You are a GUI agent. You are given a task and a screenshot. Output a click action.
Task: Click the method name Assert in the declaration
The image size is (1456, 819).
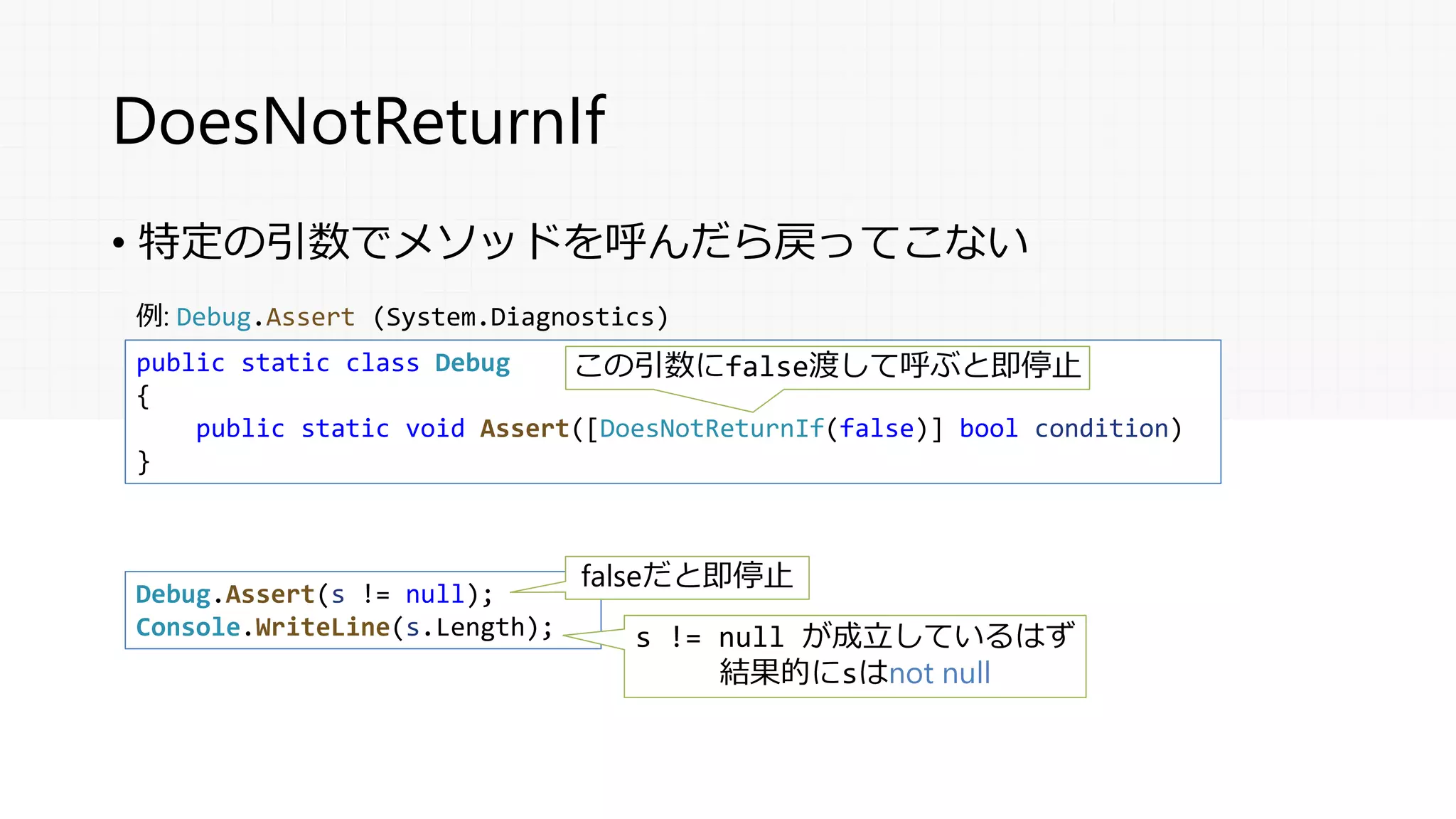525,429
